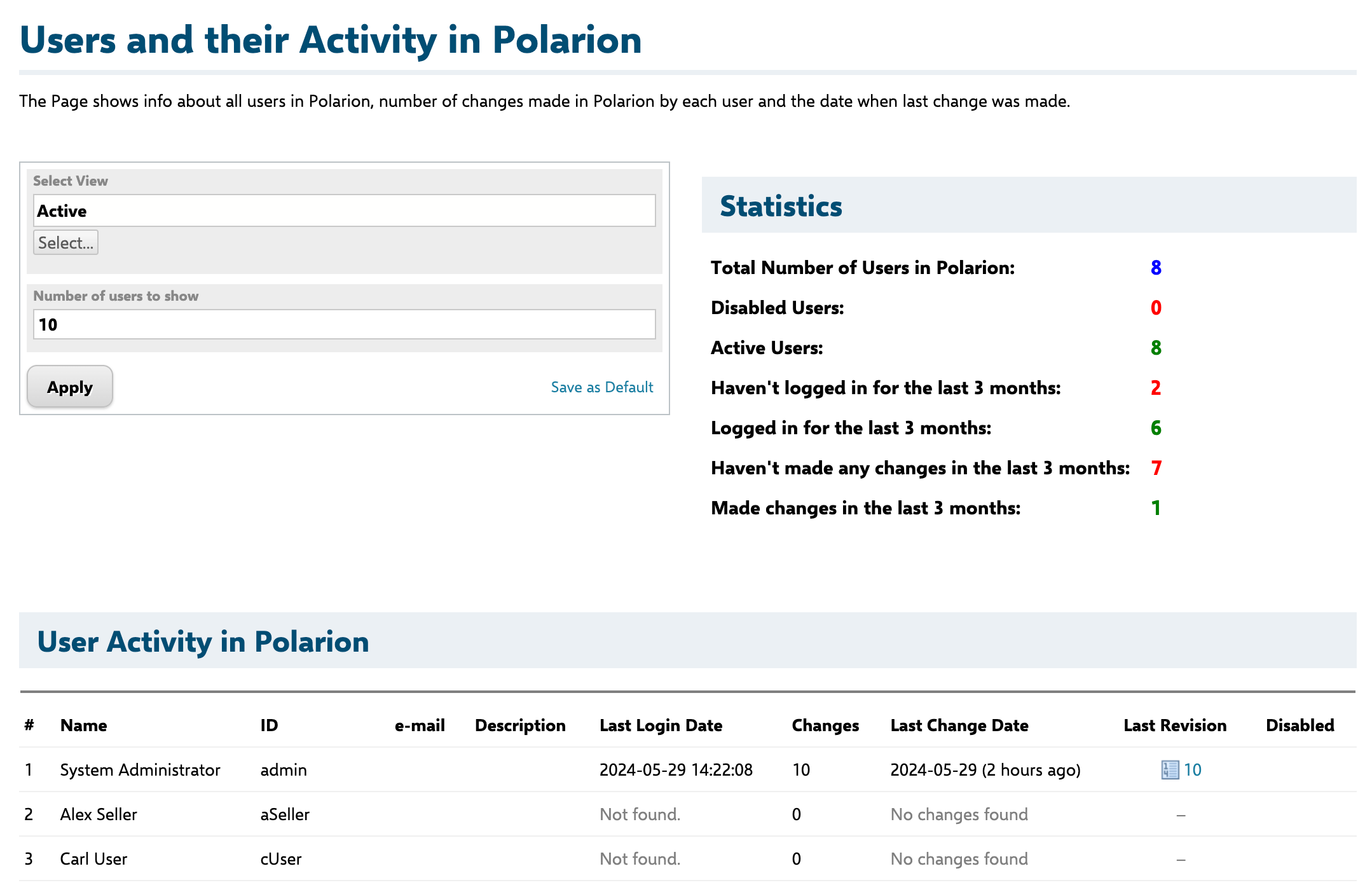The image size is (1372, 885).
Task: Click Logged in for the last 3 months value 6
Action: point(1156,428)
